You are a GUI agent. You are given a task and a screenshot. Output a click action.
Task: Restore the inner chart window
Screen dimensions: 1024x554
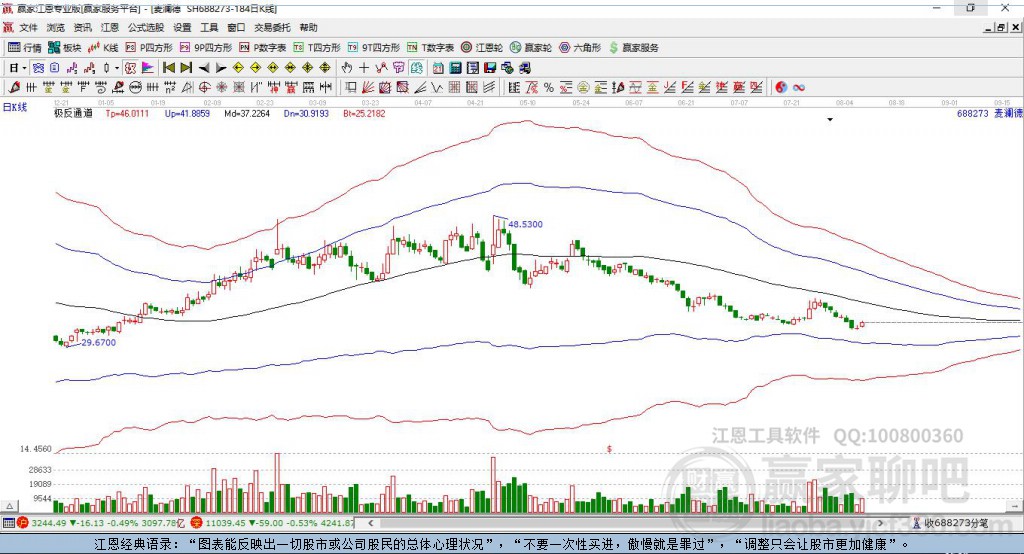click(x=1002, y=27)
